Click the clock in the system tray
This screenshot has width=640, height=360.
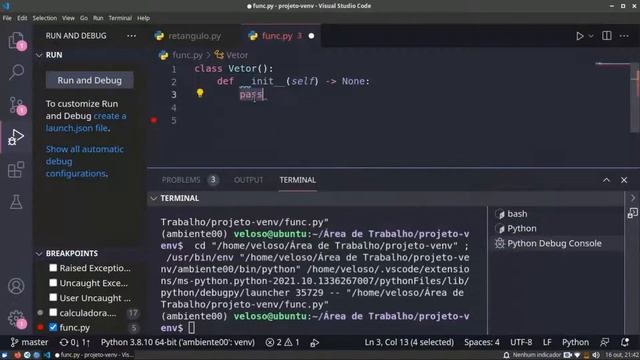pos(622,355)
